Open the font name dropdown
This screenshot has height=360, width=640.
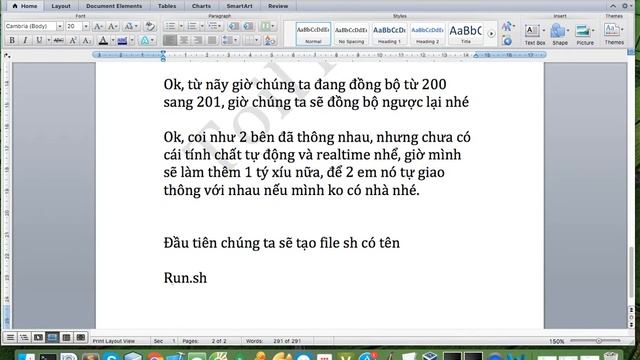click(x=60, y=26)
